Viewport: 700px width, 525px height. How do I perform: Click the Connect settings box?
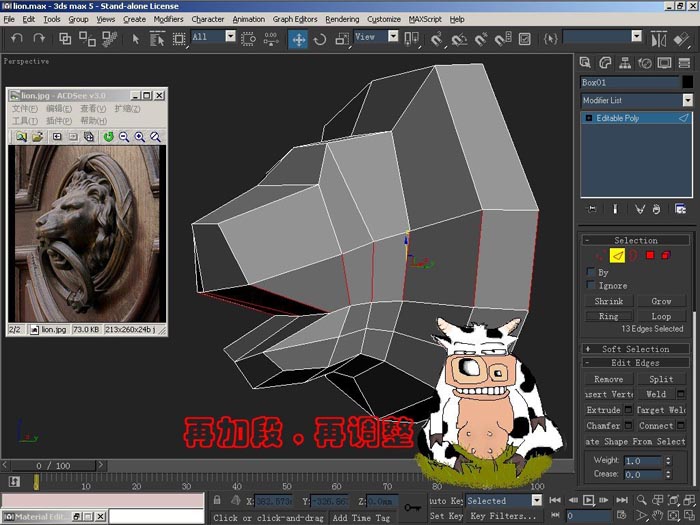pos(681,425)
